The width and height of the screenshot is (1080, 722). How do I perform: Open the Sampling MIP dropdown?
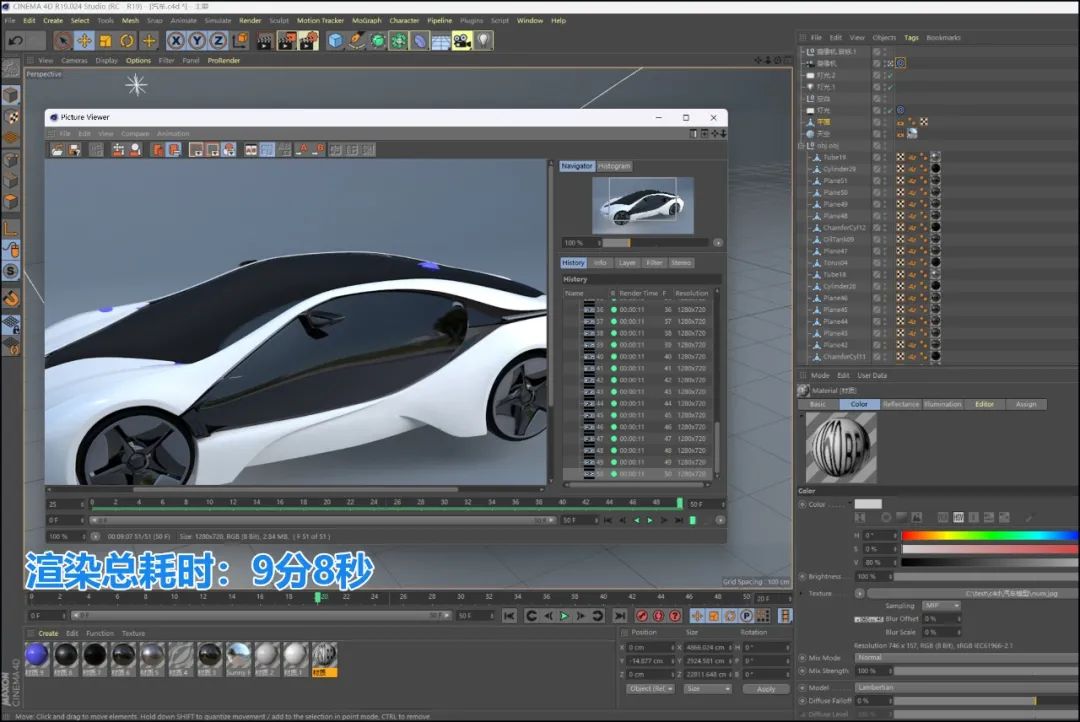940,606
